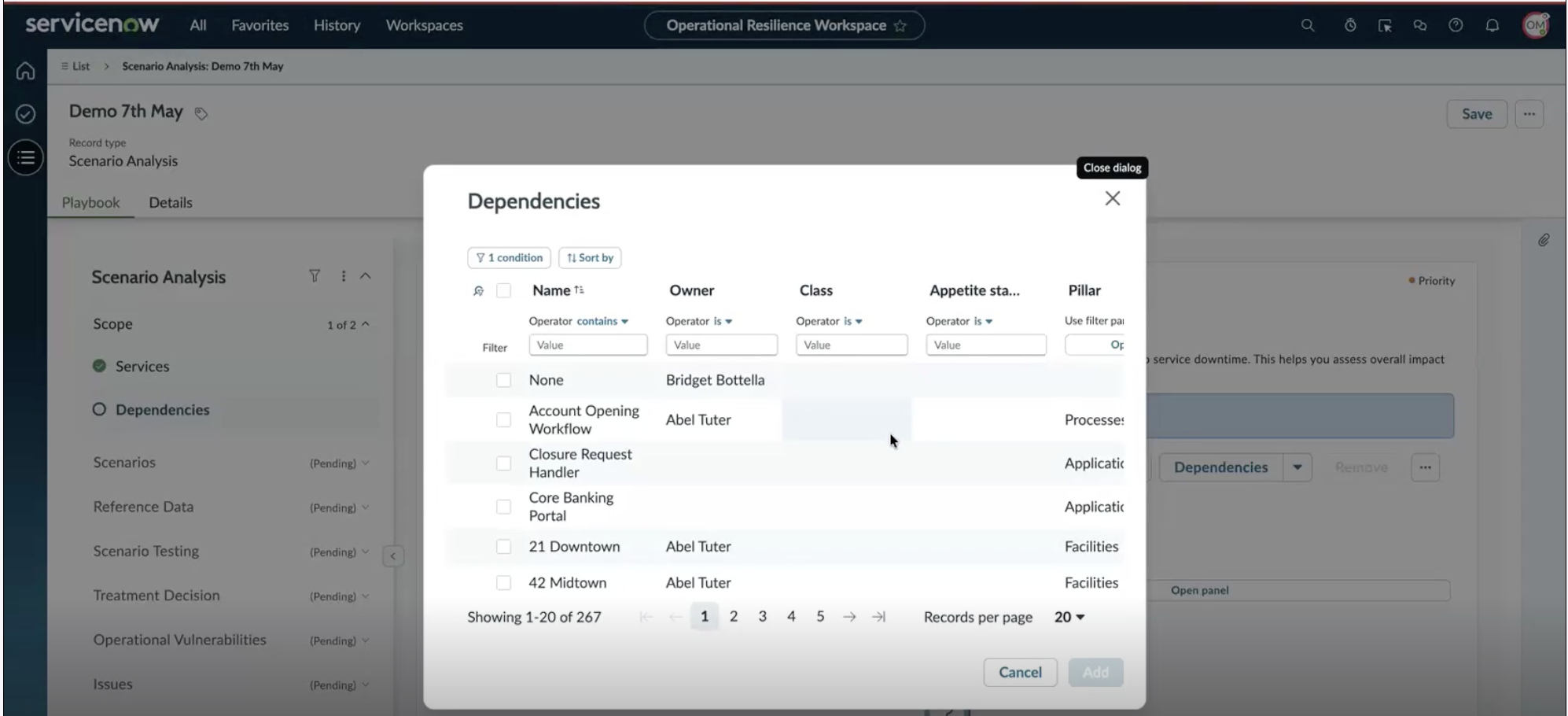
Task: Check the 42 Midtown checkbox
Action: pos(503,583)
